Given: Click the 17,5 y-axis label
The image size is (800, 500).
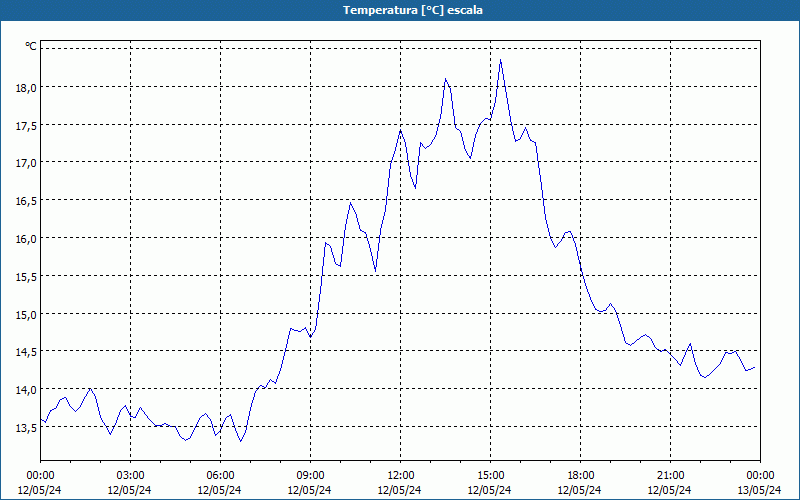Looking at the screenshot, I should [26, 125].
